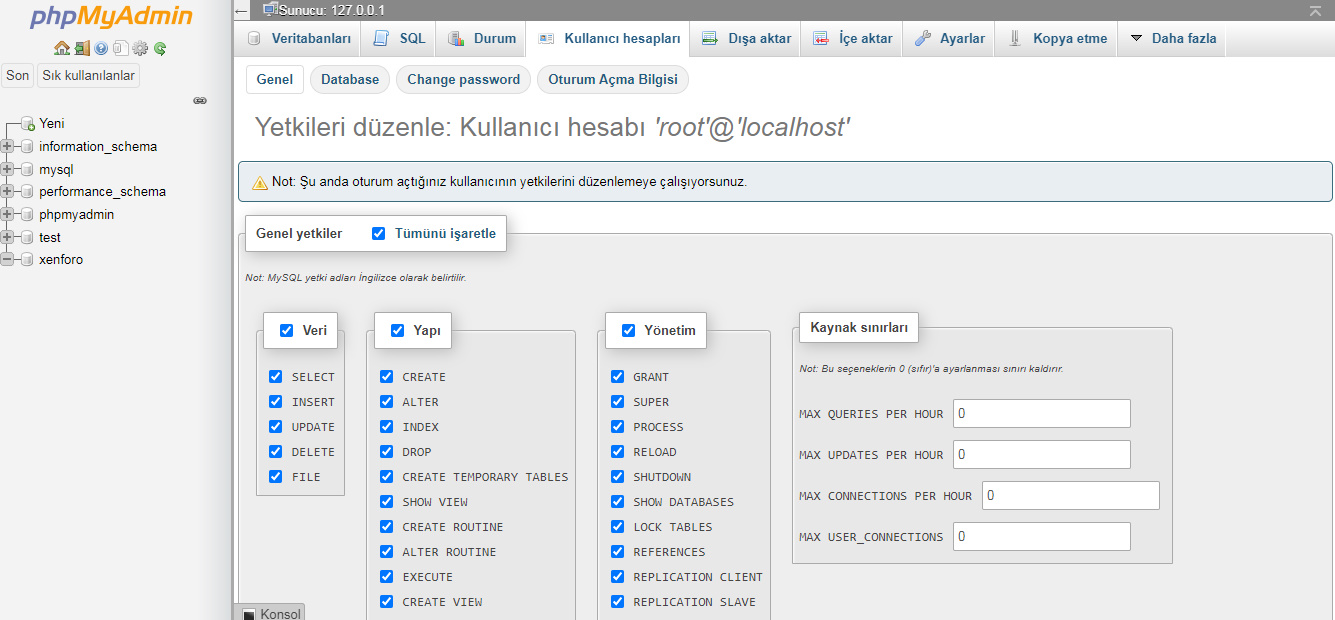Expand the phpmyadmin database tree
The image size is (1335, 620).
point(7,215)
